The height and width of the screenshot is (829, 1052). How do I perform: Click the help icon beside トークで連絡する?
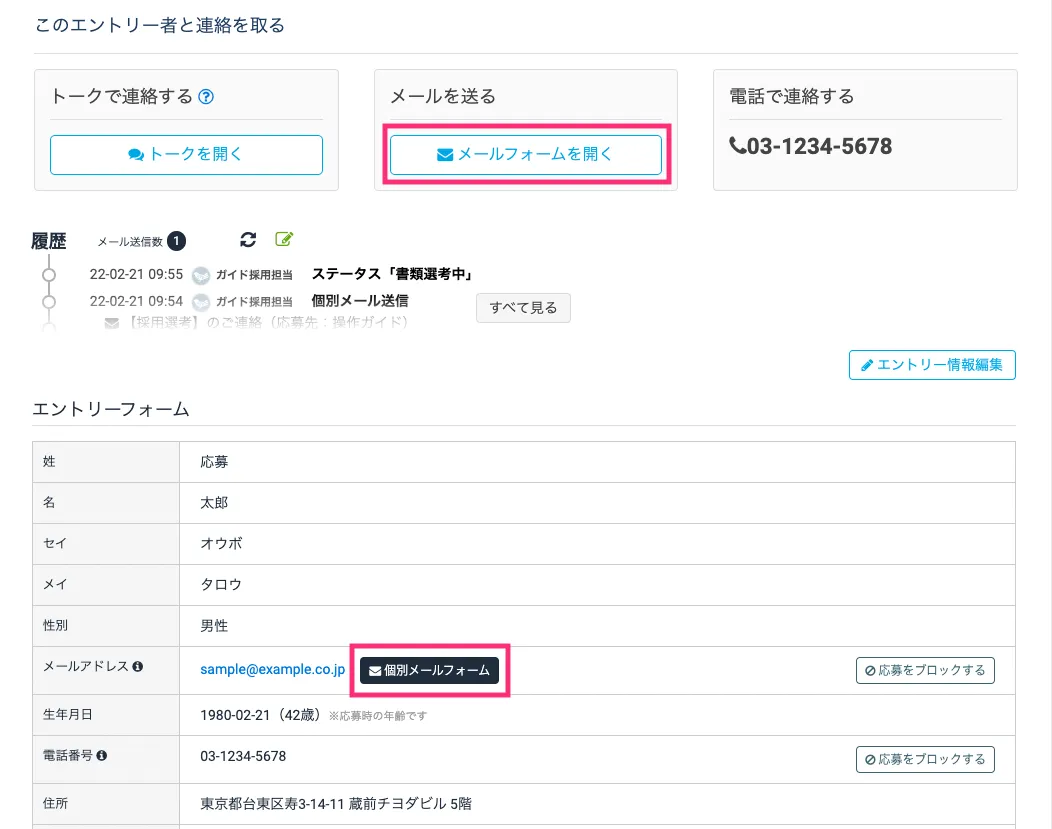point(207,97)
